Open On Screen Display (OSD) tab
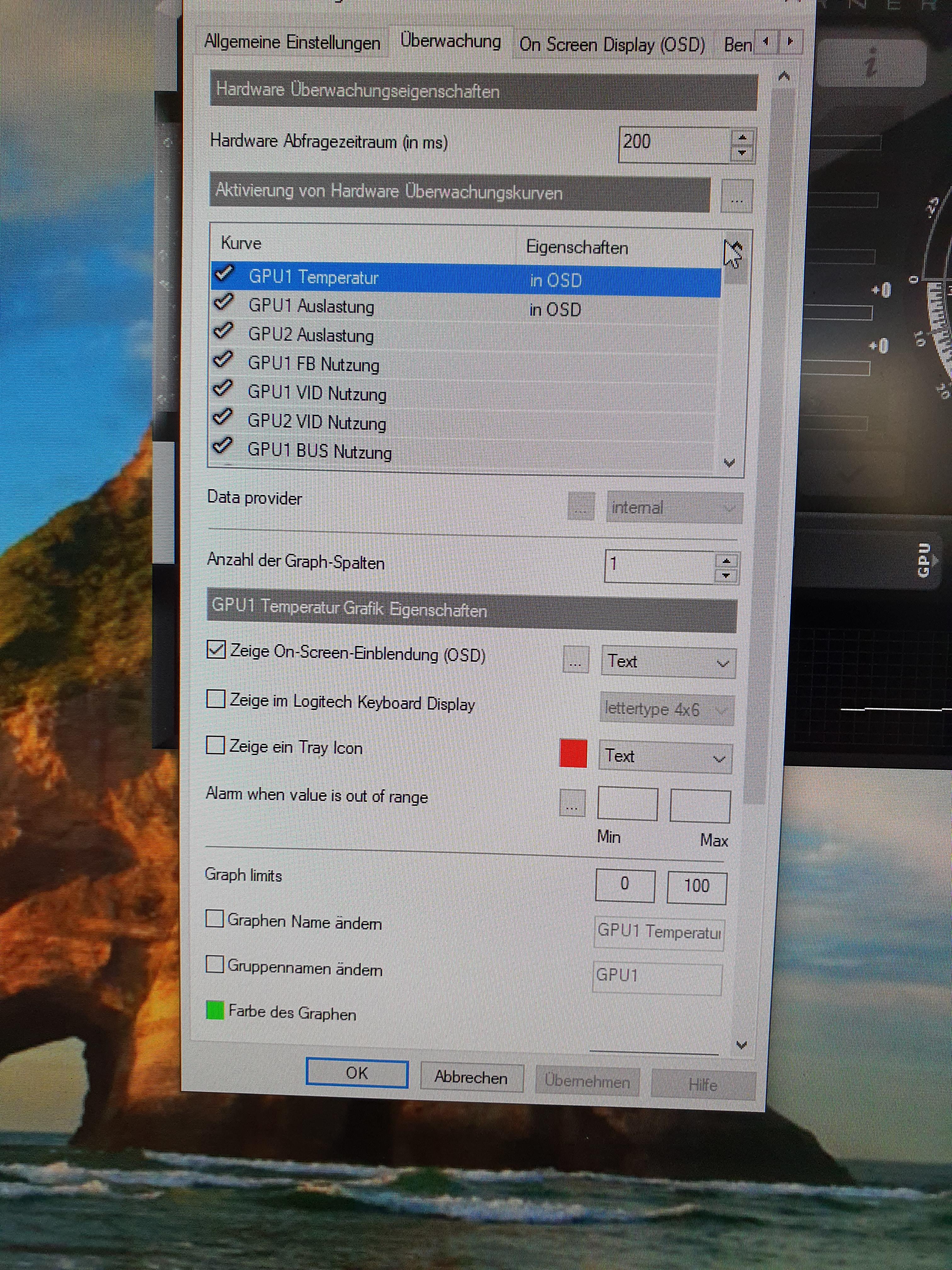The height and width of the screenshot is (1270, 952). pyautogui.click(x=612, y=44)
